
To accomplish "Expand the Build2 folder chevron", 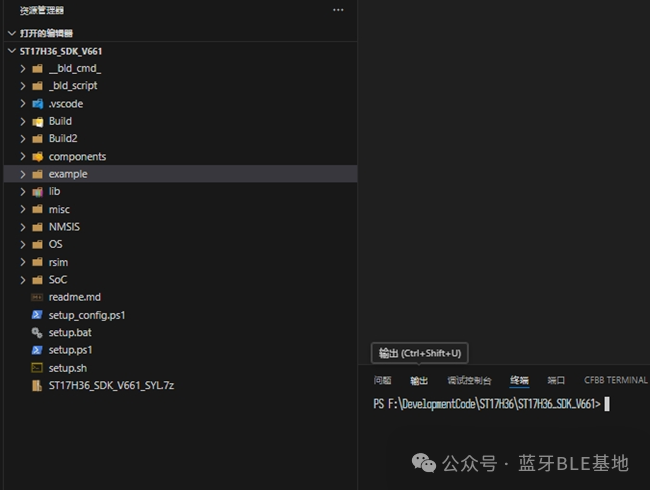I will pyautogui.click(x=23, y=138).
